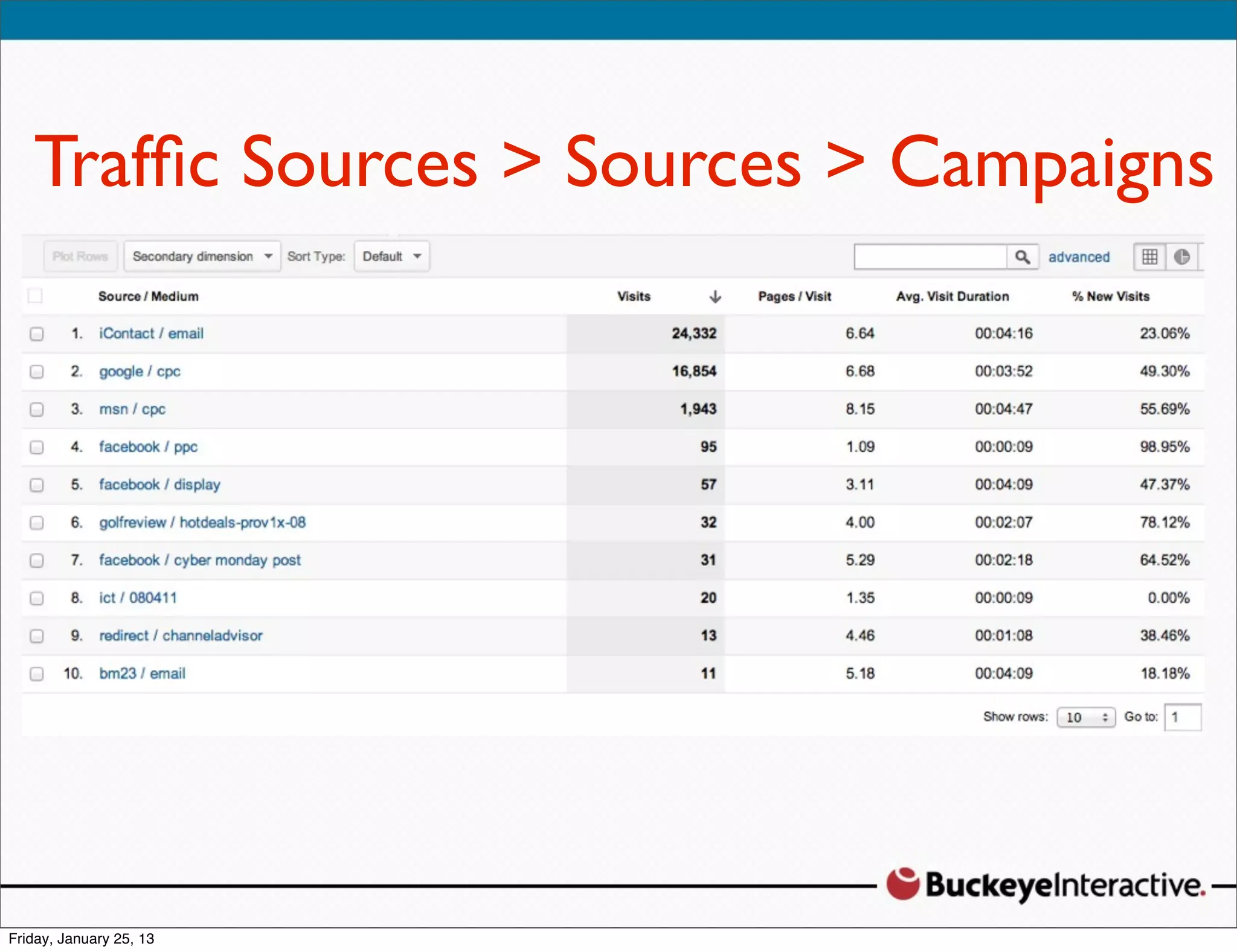
Task: Open golfreview / hotdeals-prov1x-08 link
Action: click(202, 523)
